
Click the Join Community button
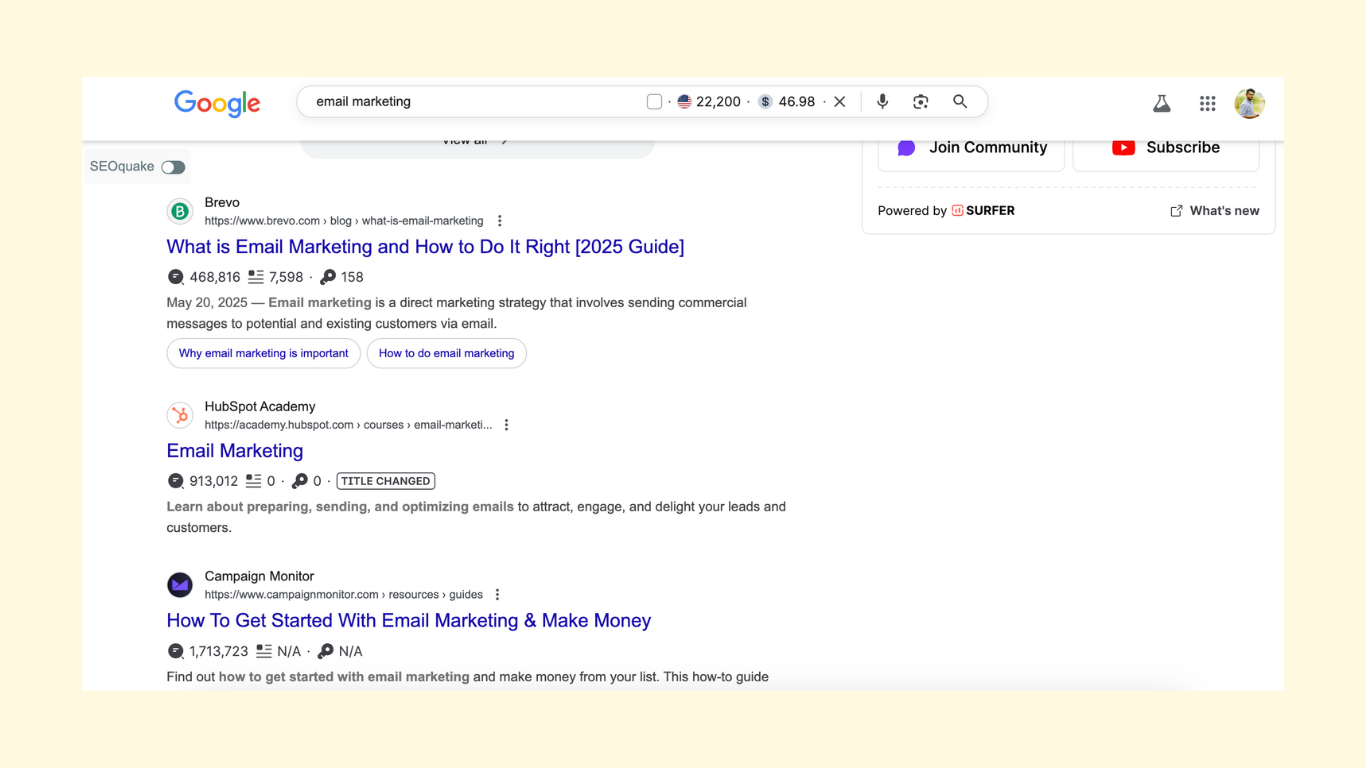click(x=971, y=148)
